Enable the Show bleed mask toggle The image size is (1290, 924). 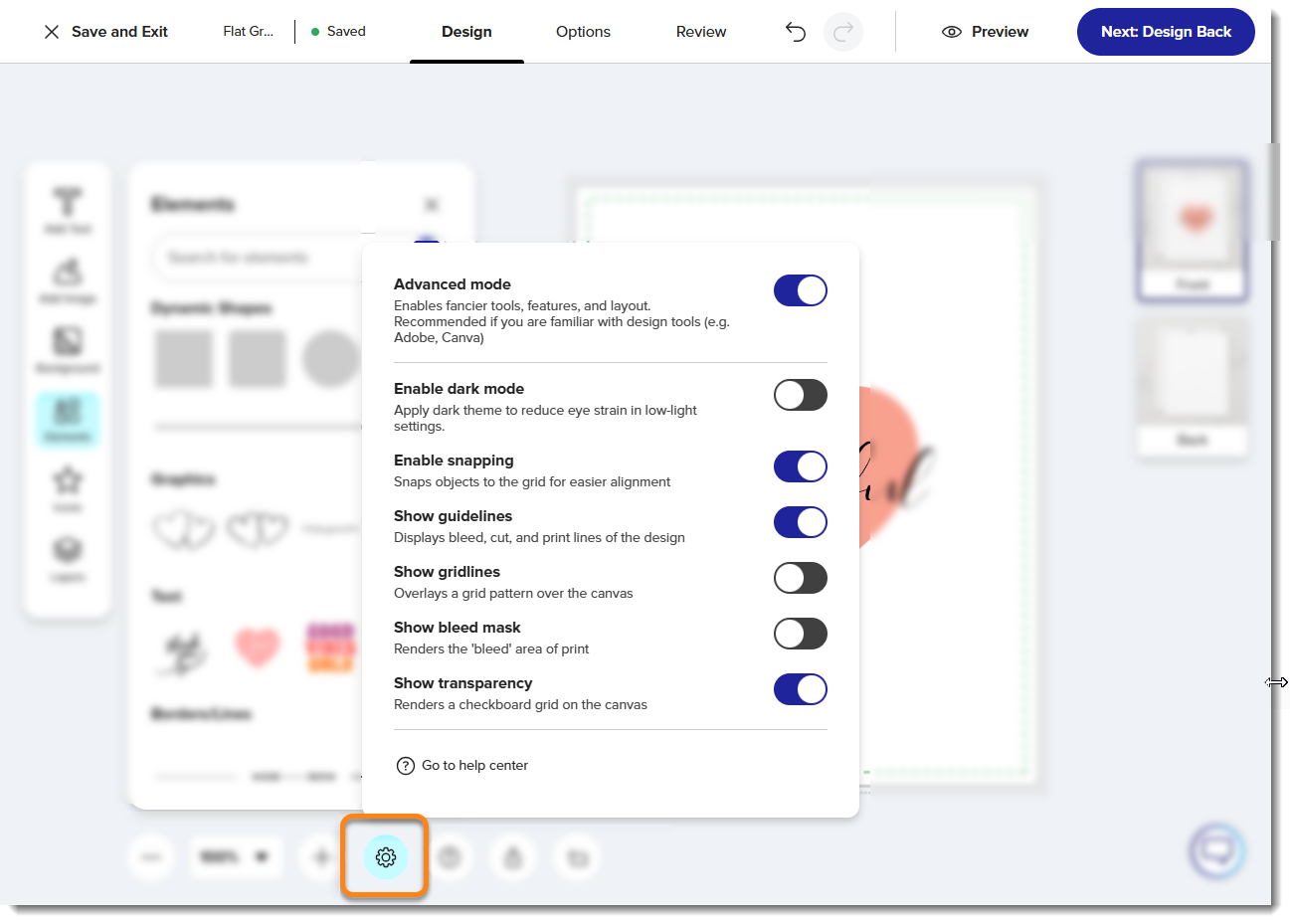pos(800,634)
